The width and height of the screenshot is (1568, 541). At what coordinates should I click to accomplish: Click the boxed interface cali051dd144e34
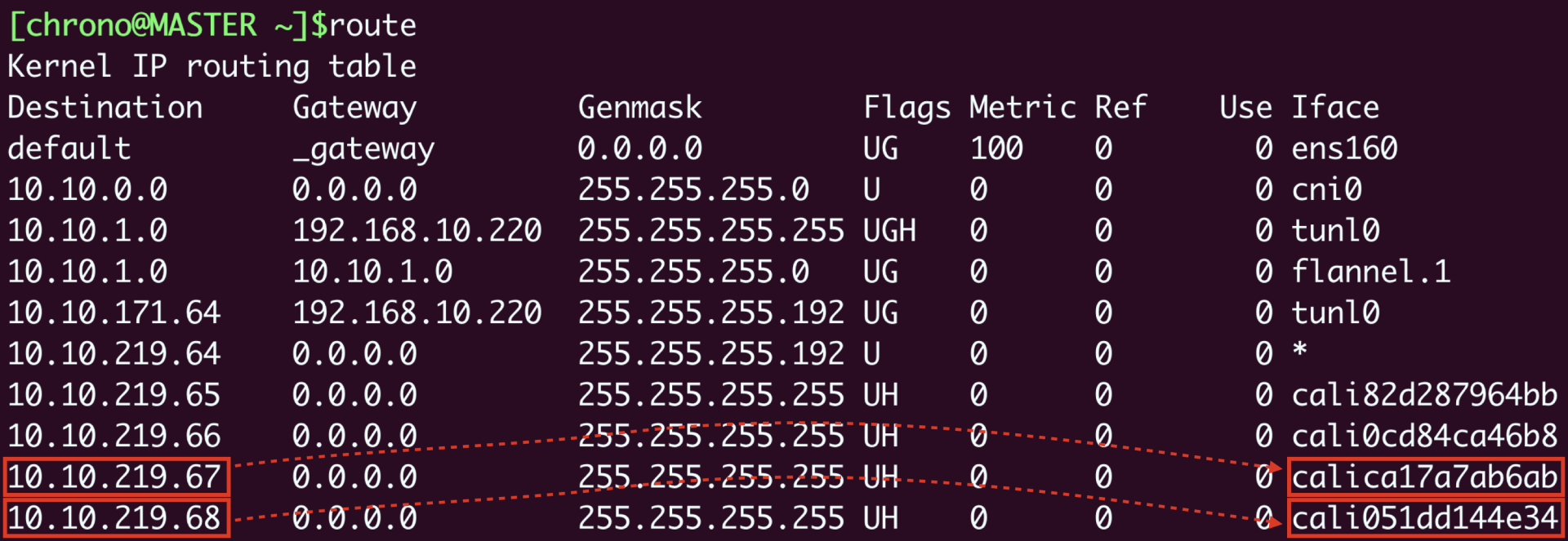[x=1424, y=518]
